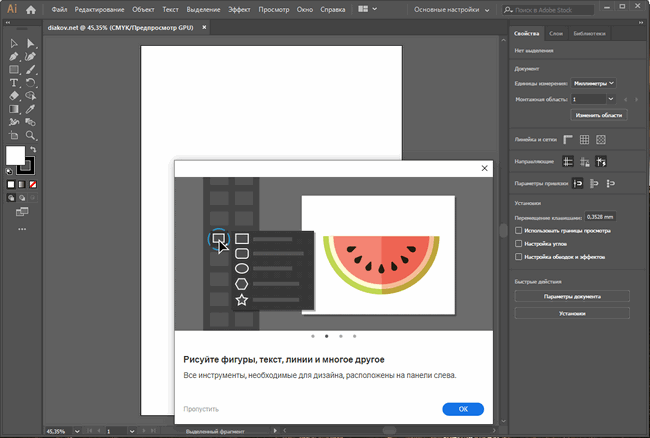
Task: Open Основные настройки workspace dropdown
Action: click(451, 10)
